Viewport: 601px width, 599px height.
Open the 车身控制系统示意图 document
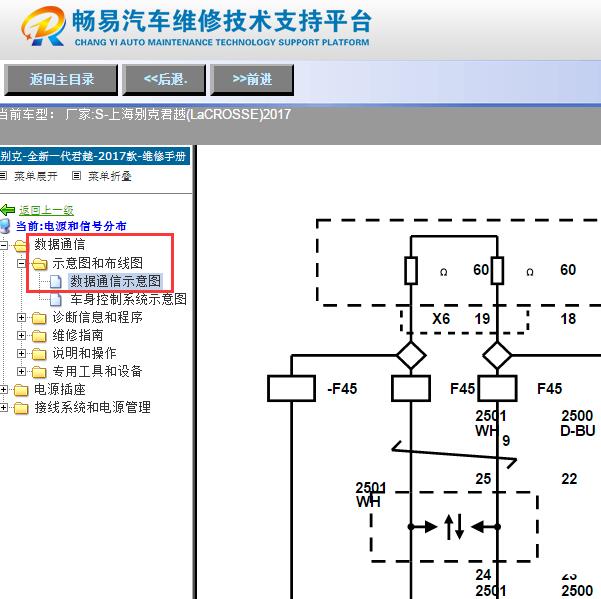pos(128,299)
